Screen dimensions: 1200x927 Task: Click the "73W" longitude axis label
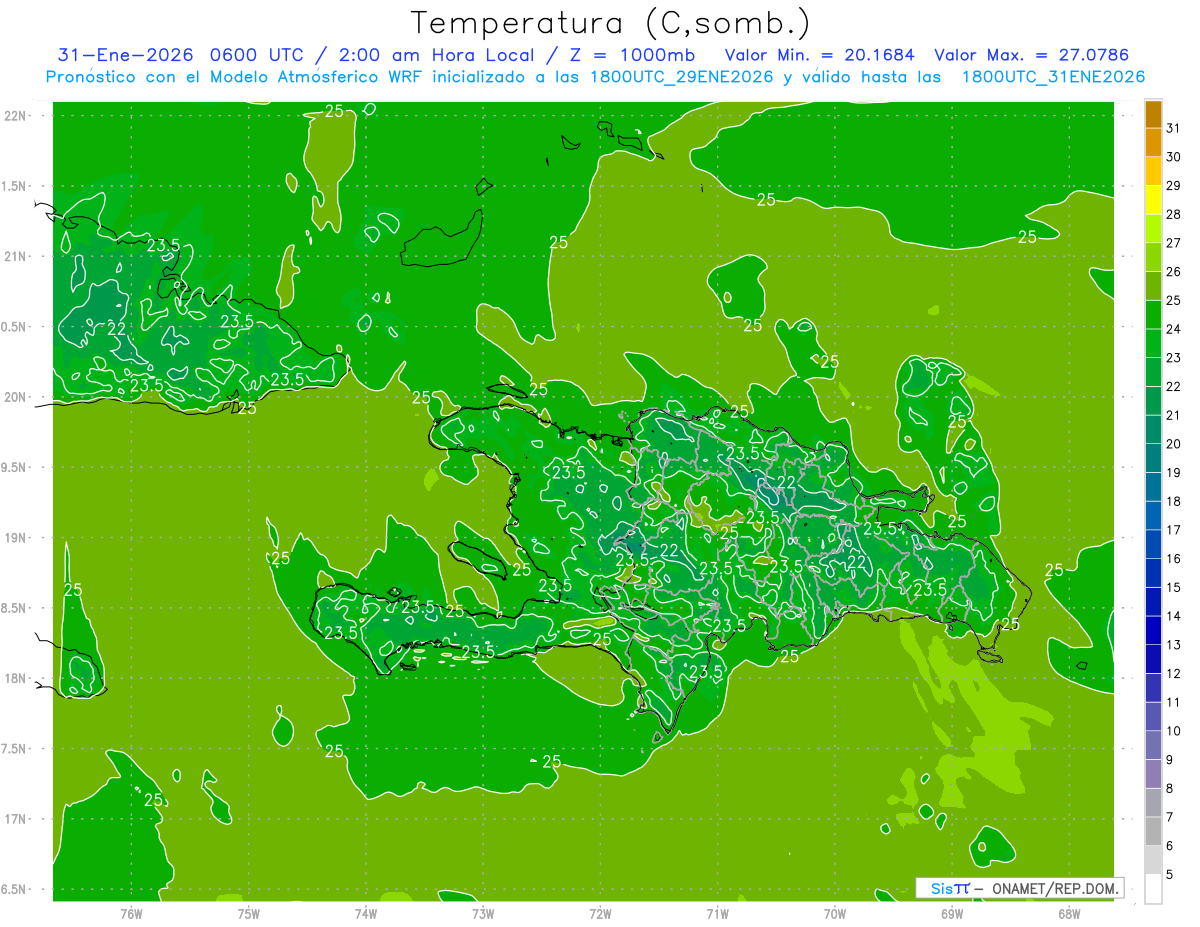[x=483, y=913]
